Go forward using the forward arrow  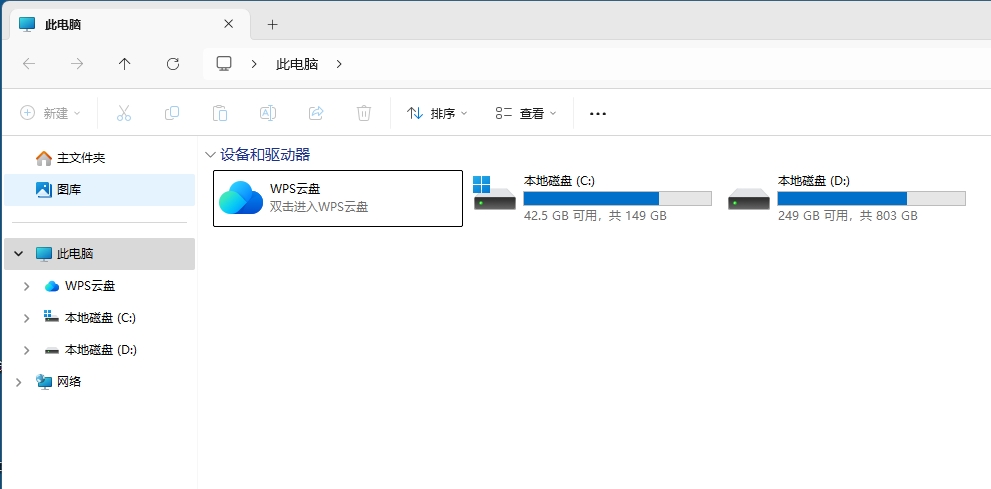(77, 64)
